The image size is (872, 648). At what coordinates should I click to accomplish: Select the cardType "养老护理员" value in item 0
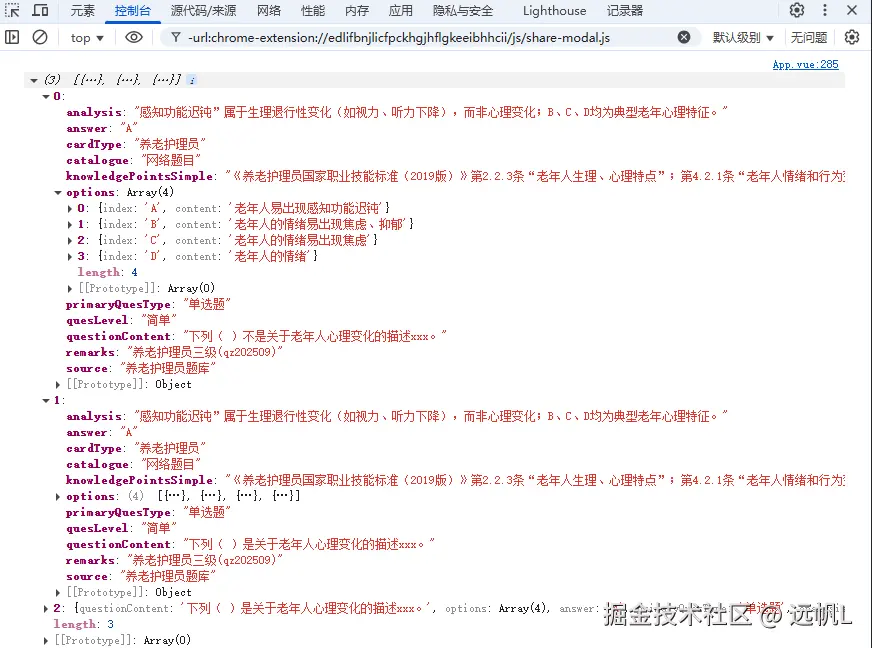pos(170,144)
